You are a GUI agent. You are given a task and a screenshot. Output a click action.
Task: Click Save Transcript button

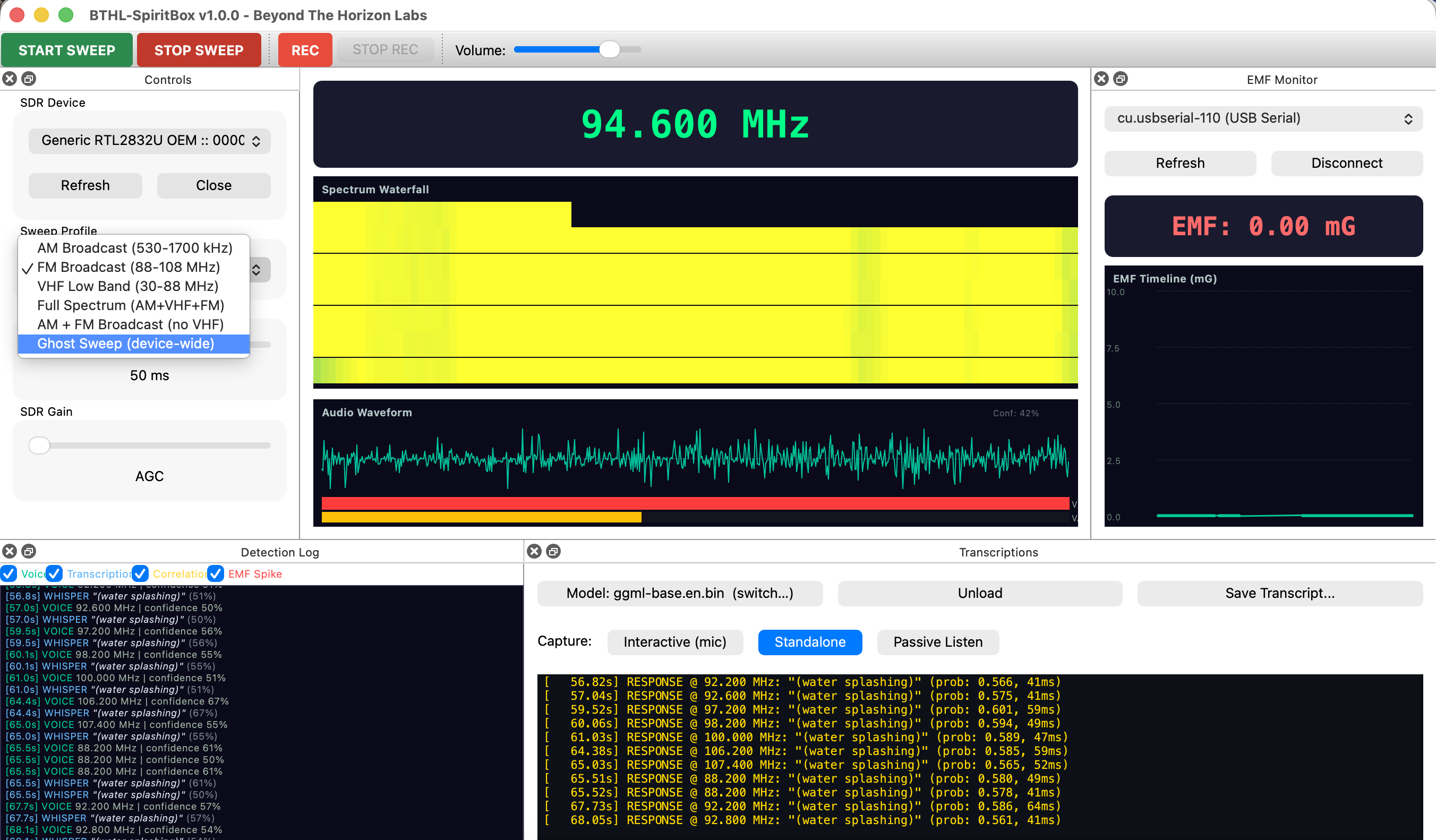point(1280,593)
